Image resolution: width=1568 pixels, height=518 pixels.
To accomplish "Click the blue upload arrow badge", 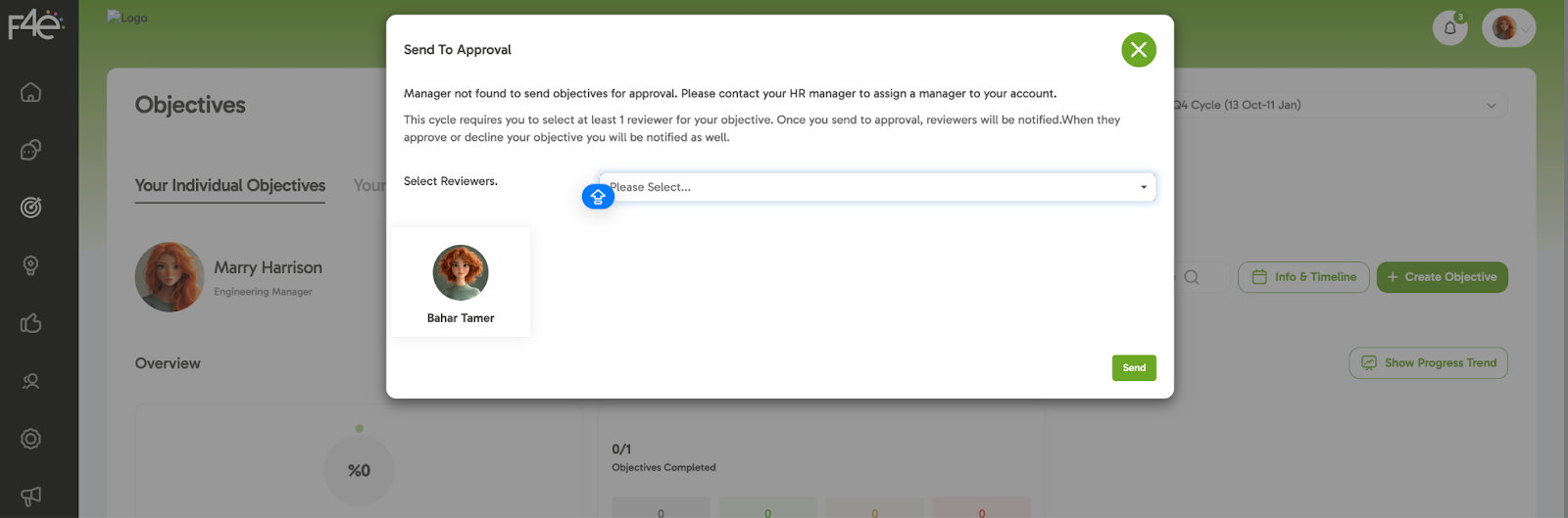I will pos(598,197).
